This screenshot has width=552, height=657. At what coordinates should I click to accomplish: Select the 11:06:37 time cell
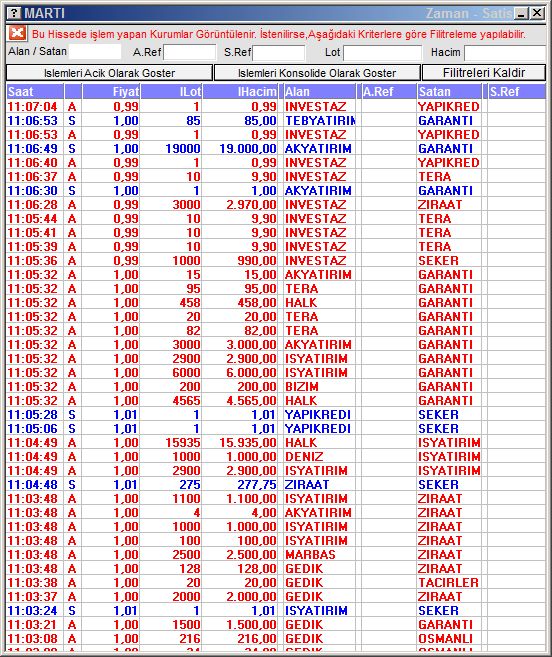click(32, 176)
